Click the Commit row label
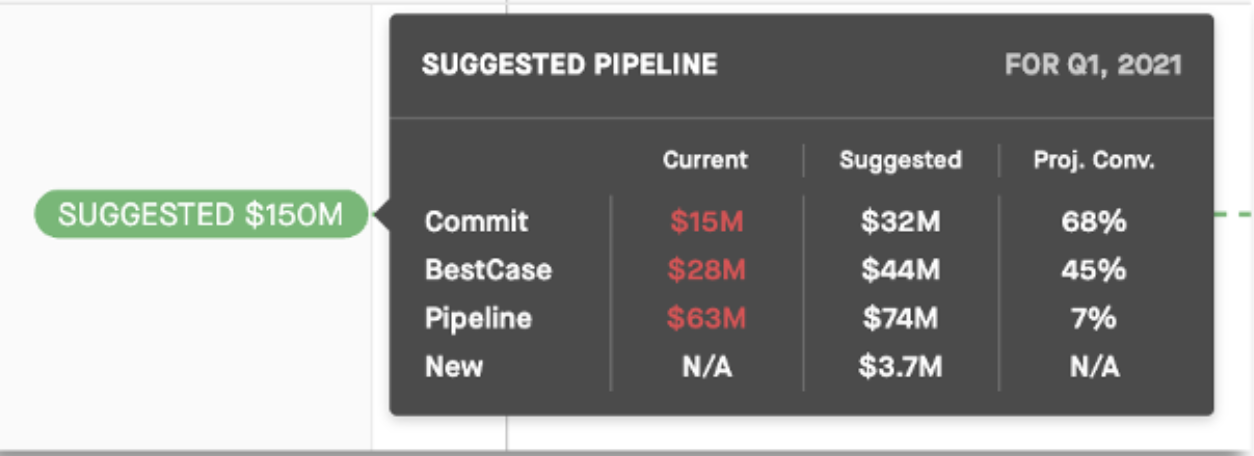The width and height of the screenshot is (1254, 456). (x=476, y=221)
